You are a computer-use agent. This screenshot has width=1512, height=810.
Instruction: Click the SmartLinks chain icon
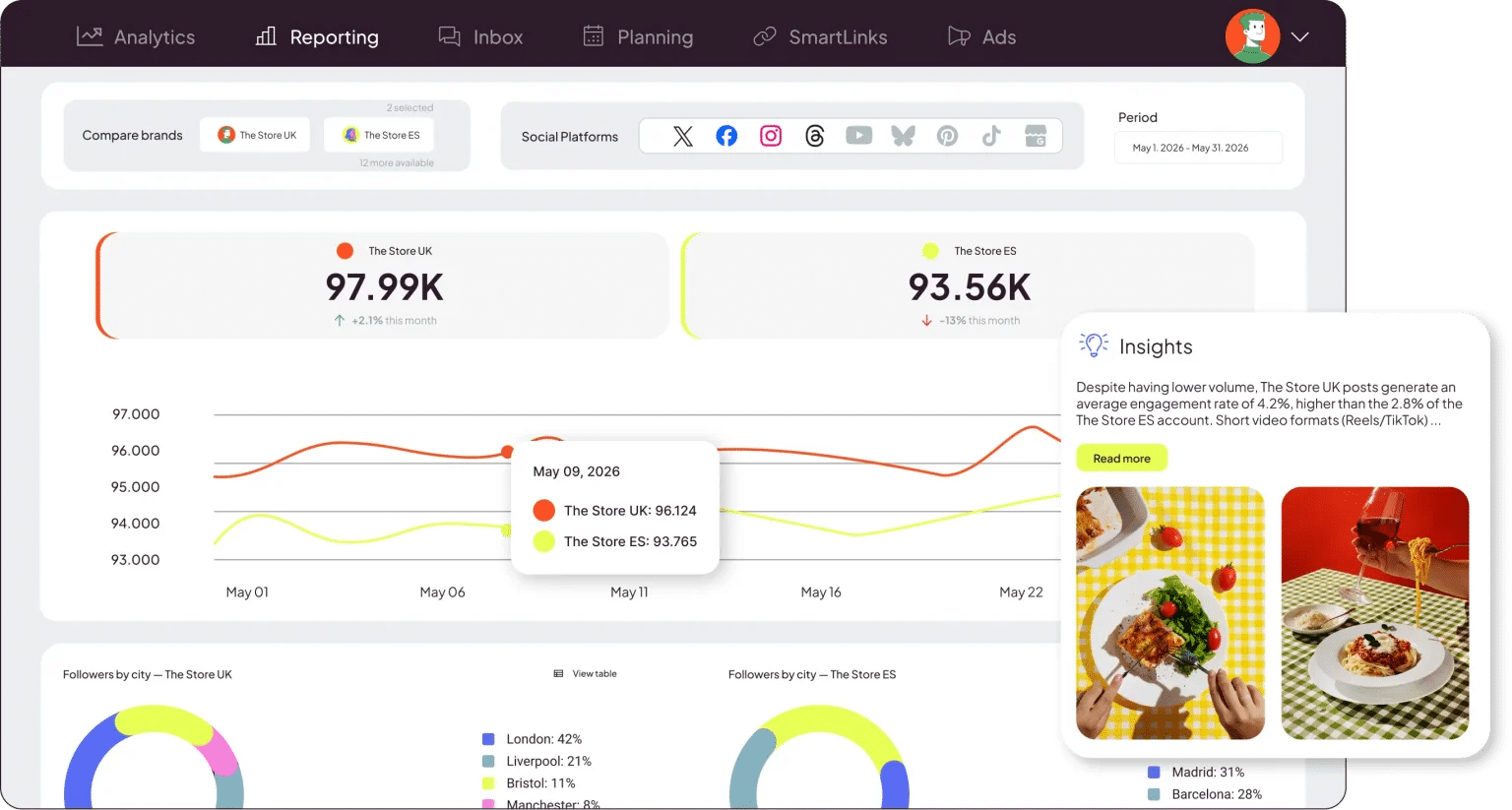pyautogui.click(x=765, y=36)
